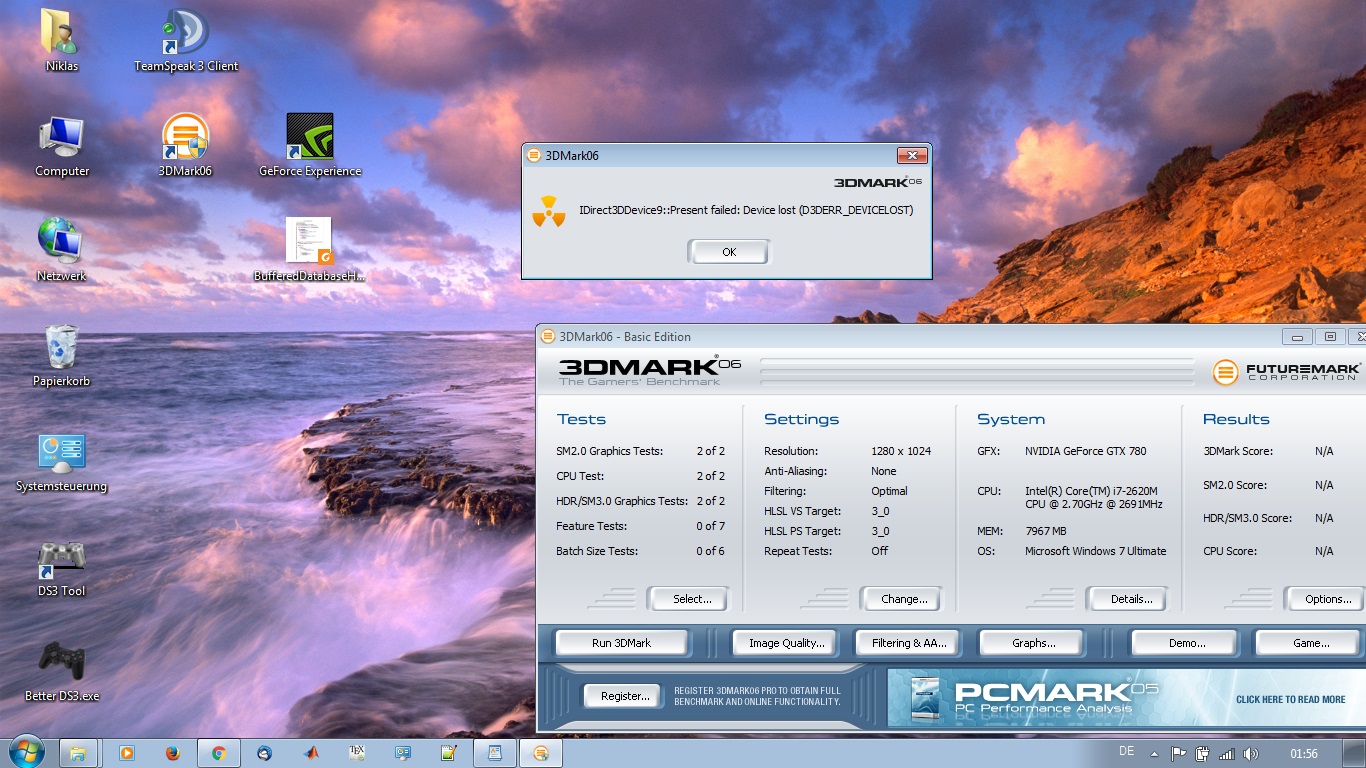Click the volume speaker tray icon

[1249, 753]
